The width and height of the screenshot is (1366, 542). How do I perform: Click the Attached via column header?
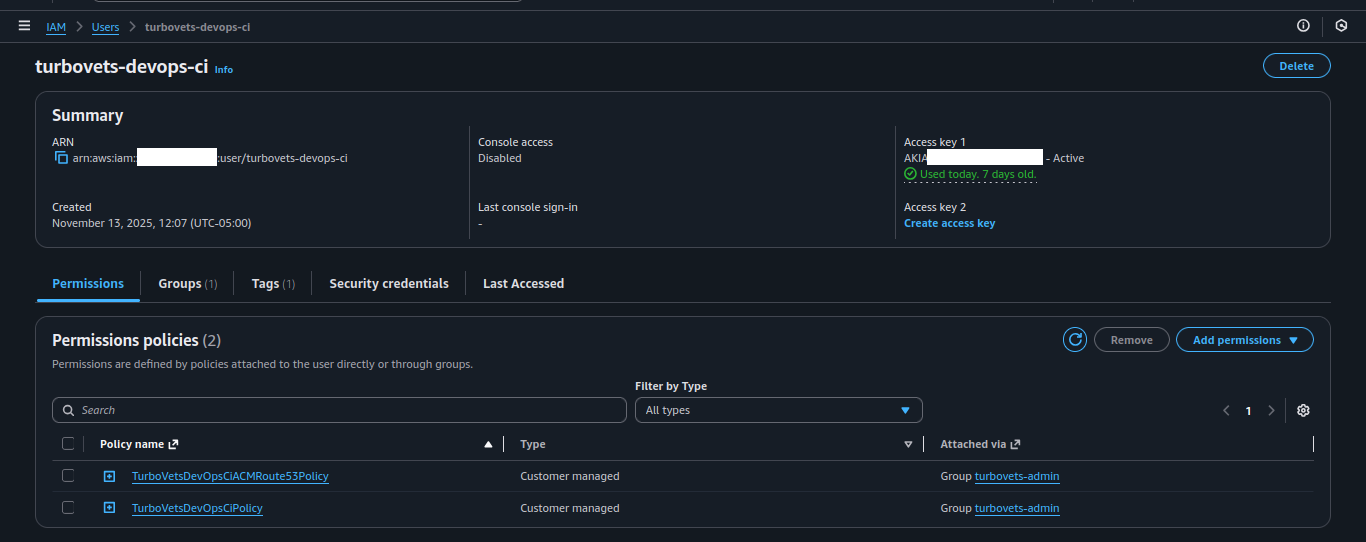point(973,444)
